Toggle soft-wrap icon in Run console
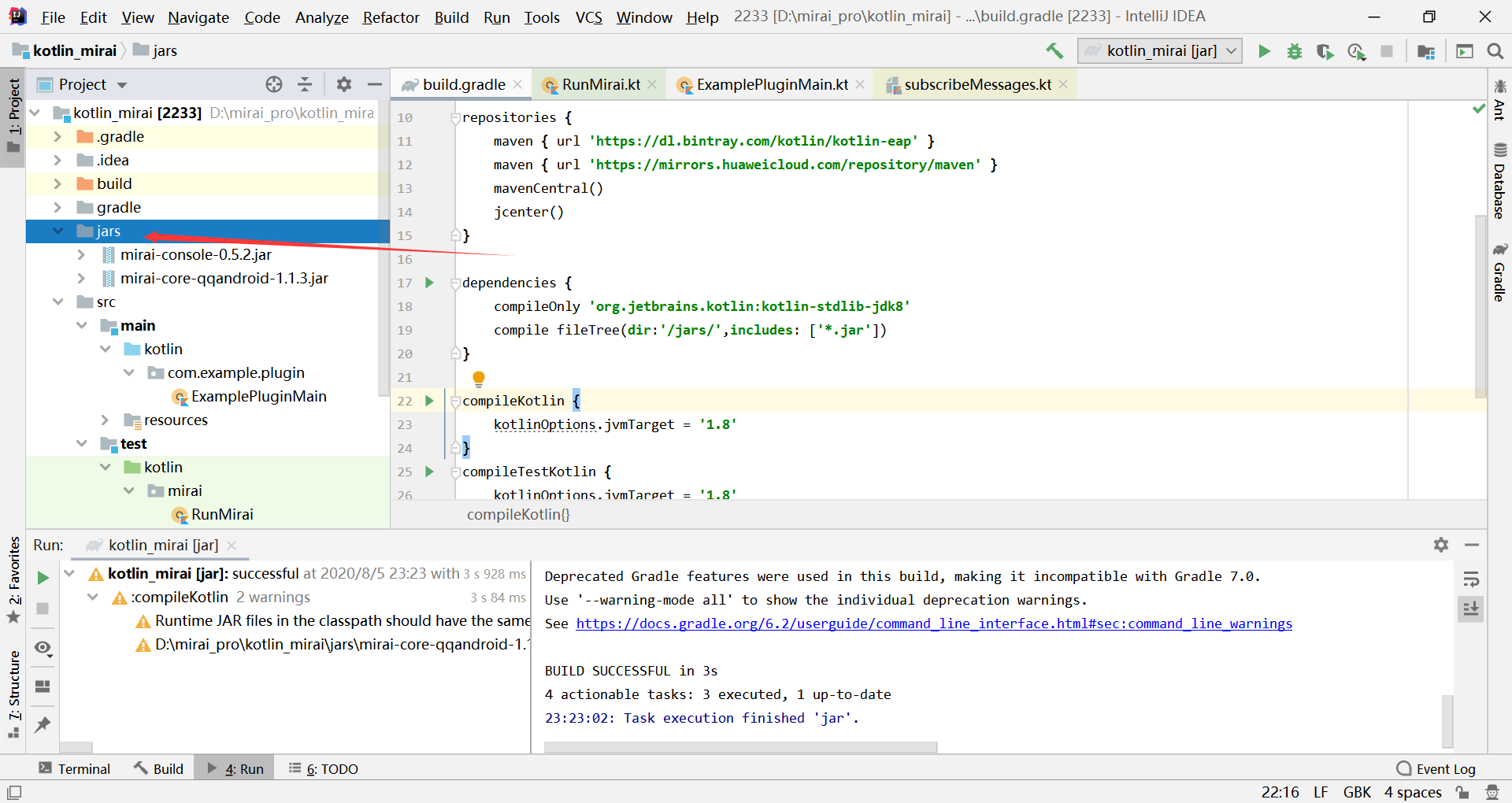 (1470, 580)
